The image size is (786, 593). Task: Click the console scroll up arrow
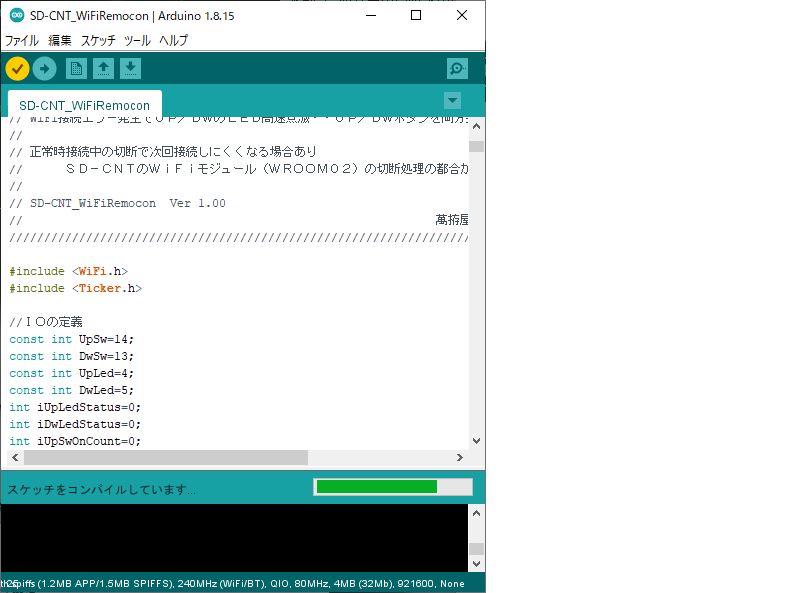(476, 513)
